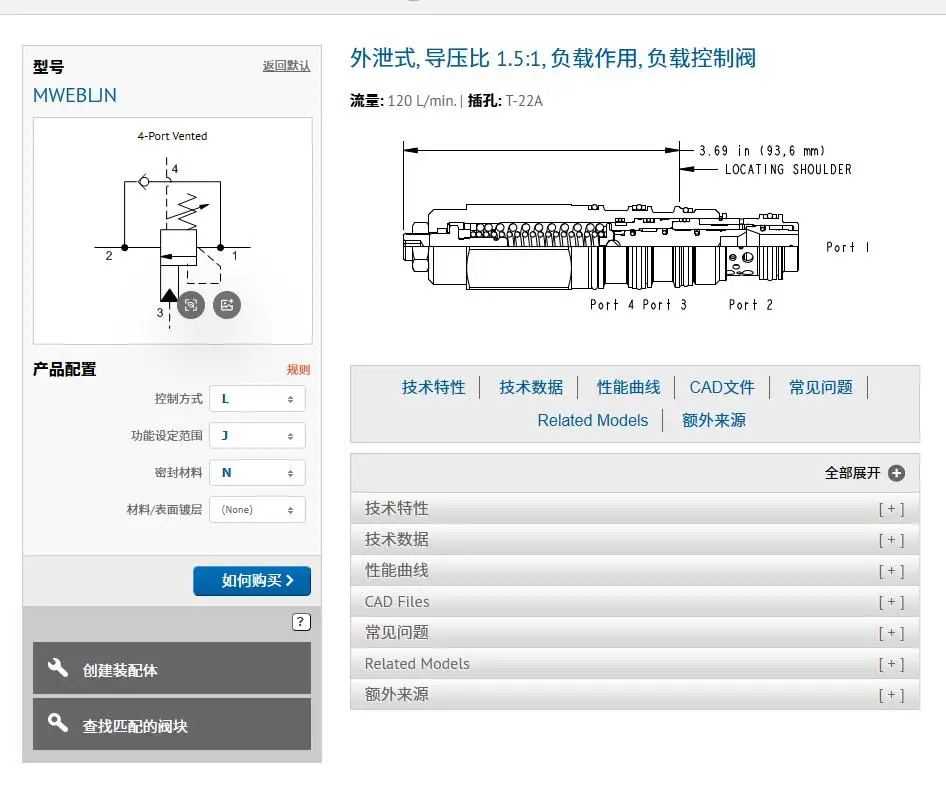Expand the 常见问题 accordion section
Screen dimensions: 946x792
[x=635, y=632]
